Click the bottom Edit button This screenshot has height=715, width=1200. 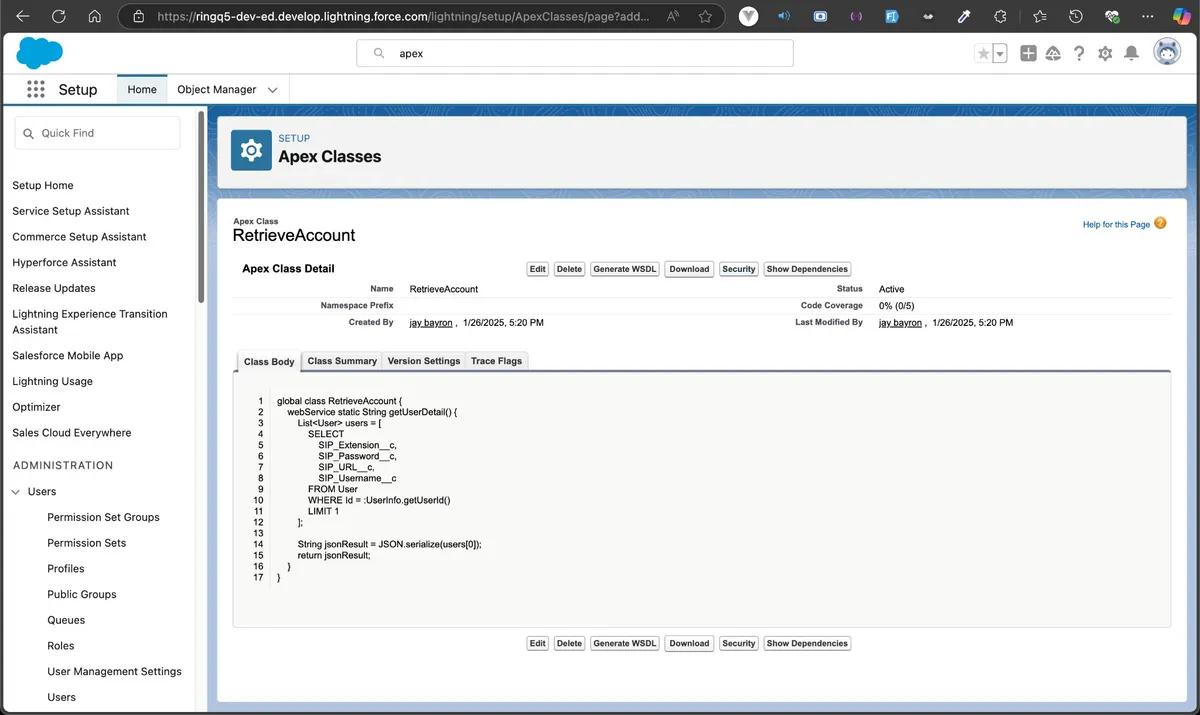(538, 643)
